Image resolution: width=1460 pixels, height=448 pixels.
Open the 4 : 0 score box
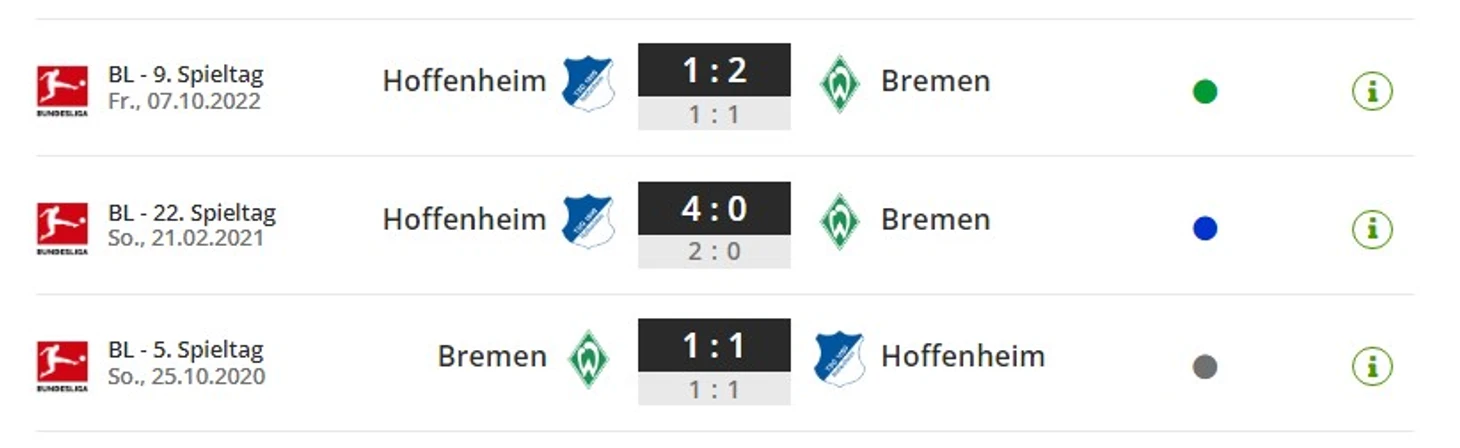[714, 208]
